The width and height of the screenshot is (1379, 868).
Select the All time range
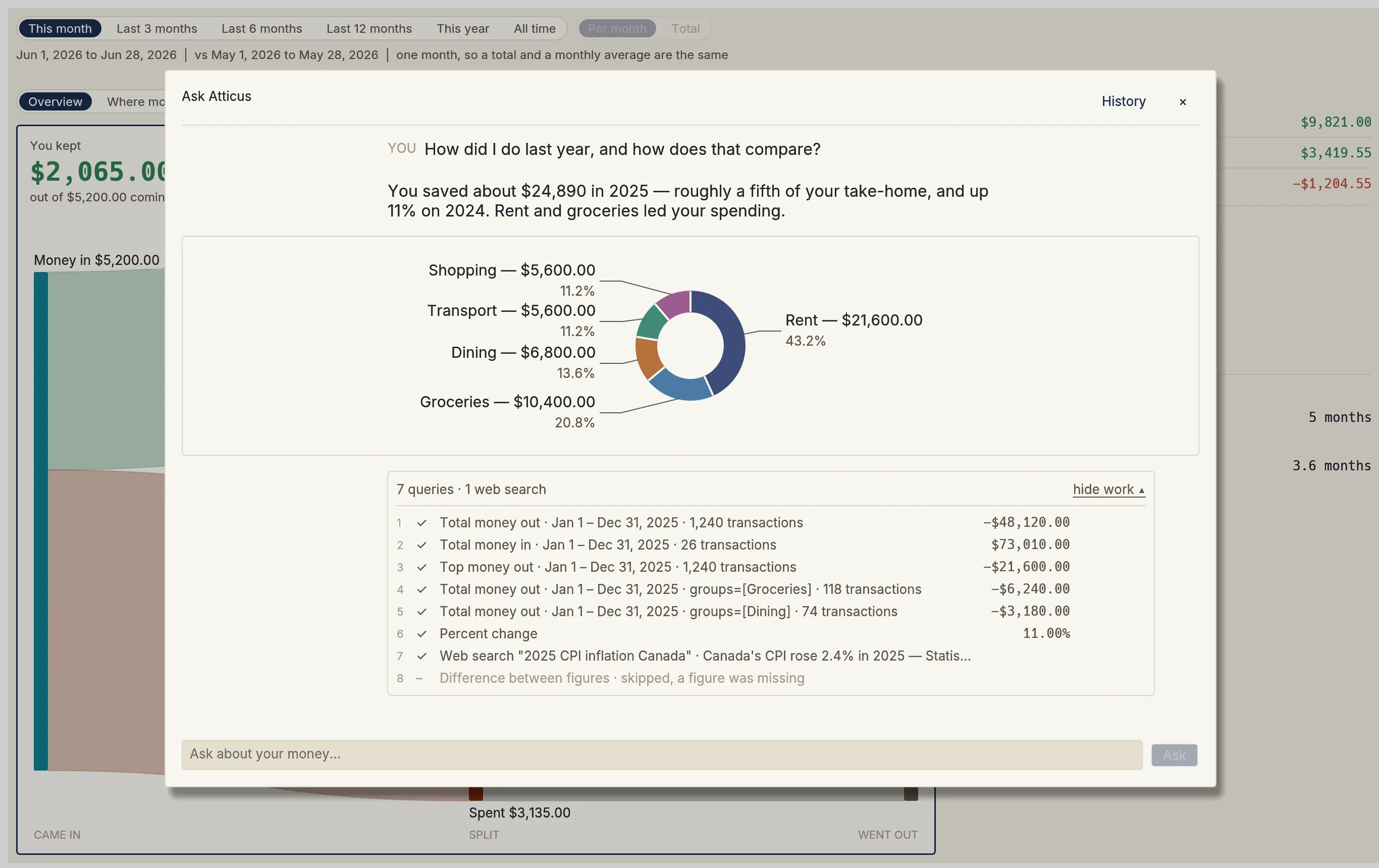point(535,28)
